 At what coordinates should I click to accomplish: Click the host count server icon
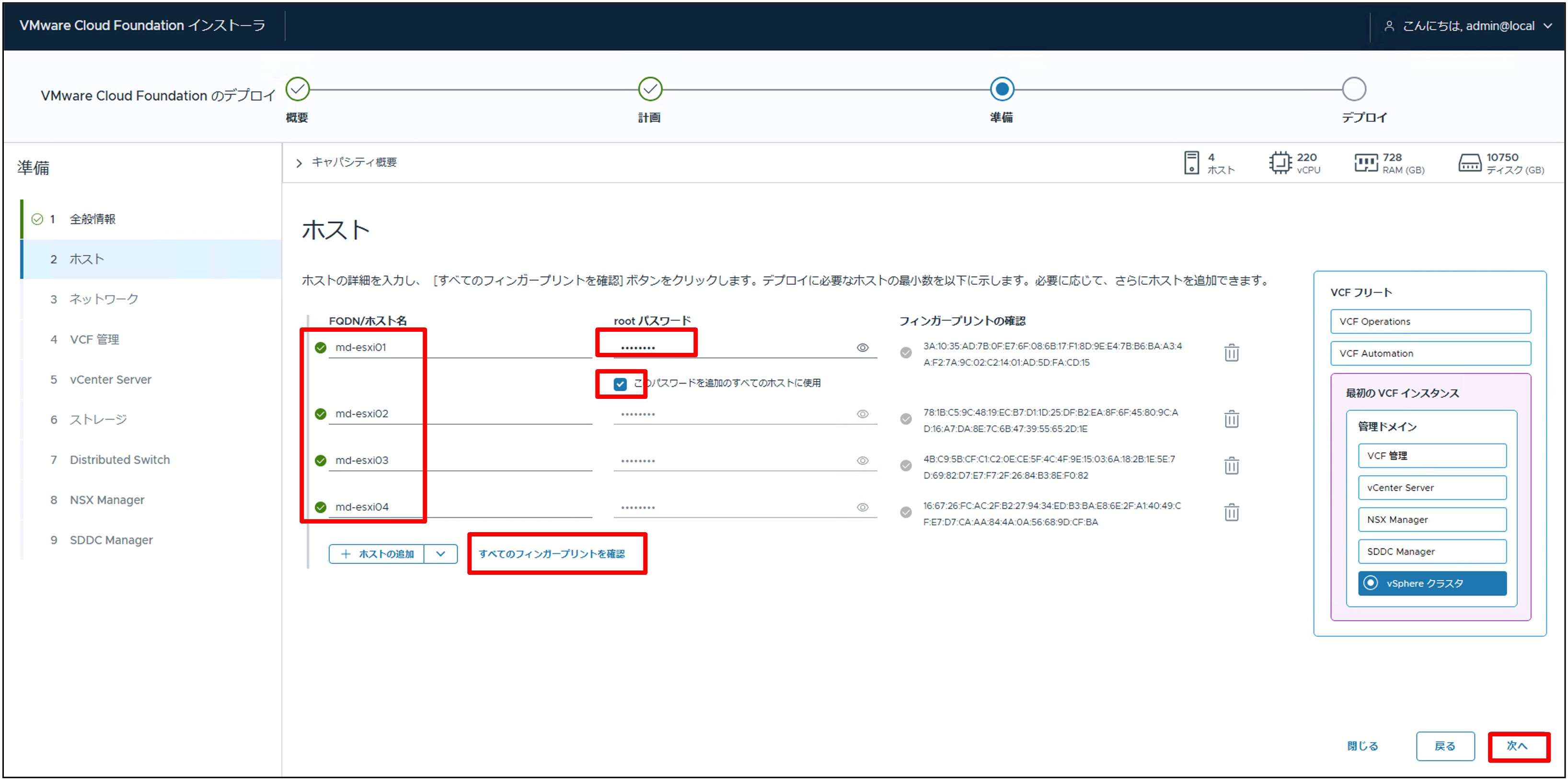click(x=1191, y=163)
